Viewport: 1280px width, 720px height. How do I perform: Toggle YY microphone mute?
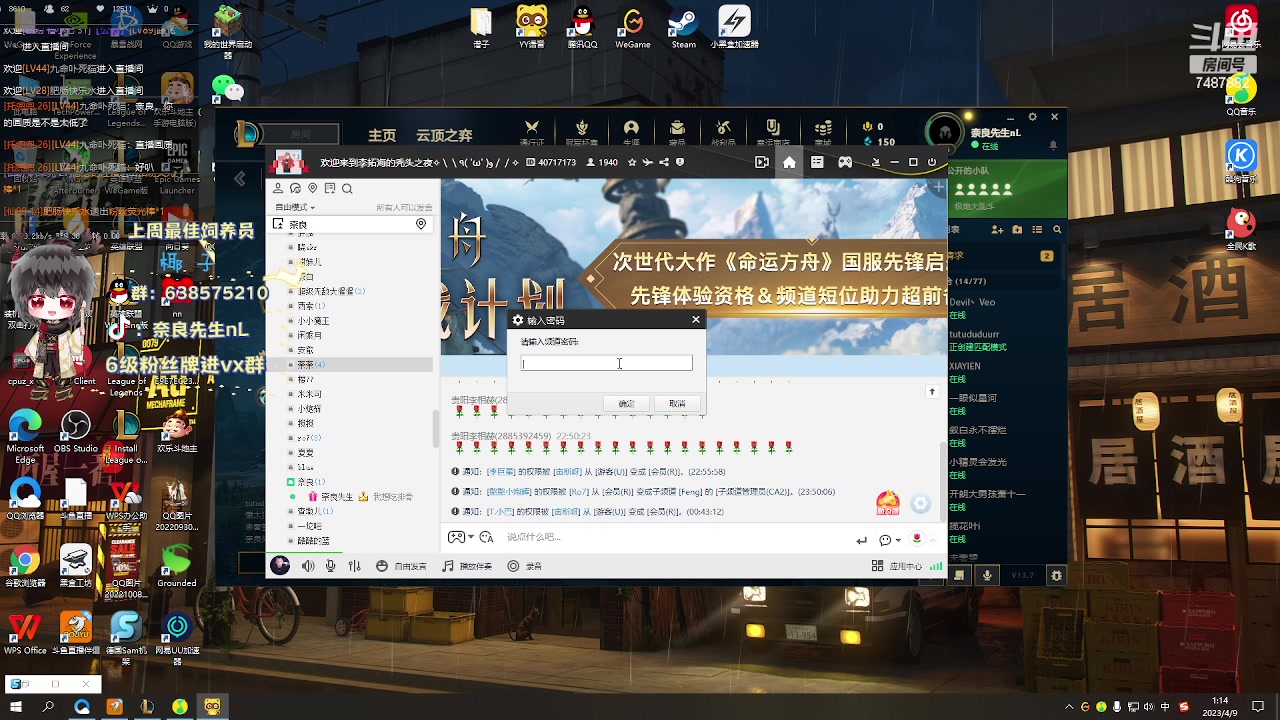330,566
